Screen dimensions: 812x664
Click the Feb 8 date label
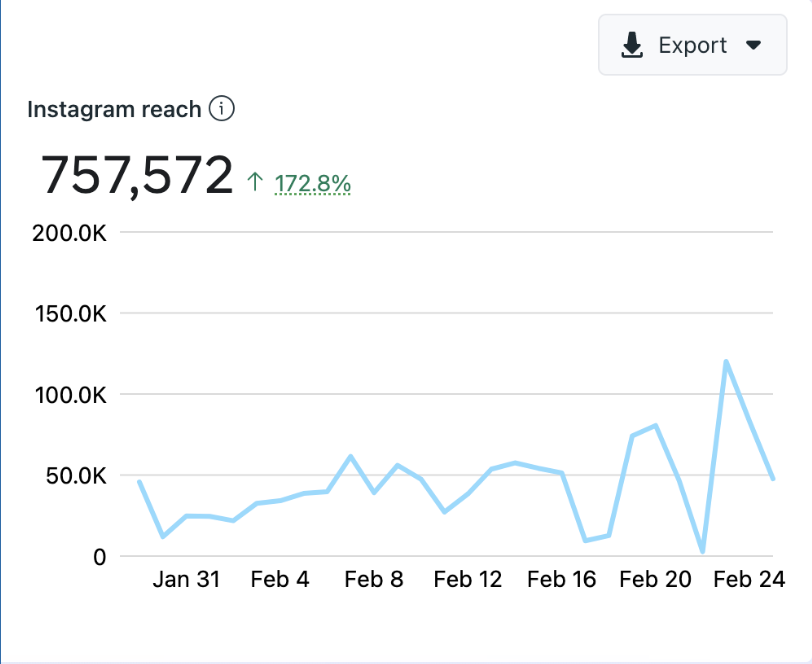pos(374,580)
